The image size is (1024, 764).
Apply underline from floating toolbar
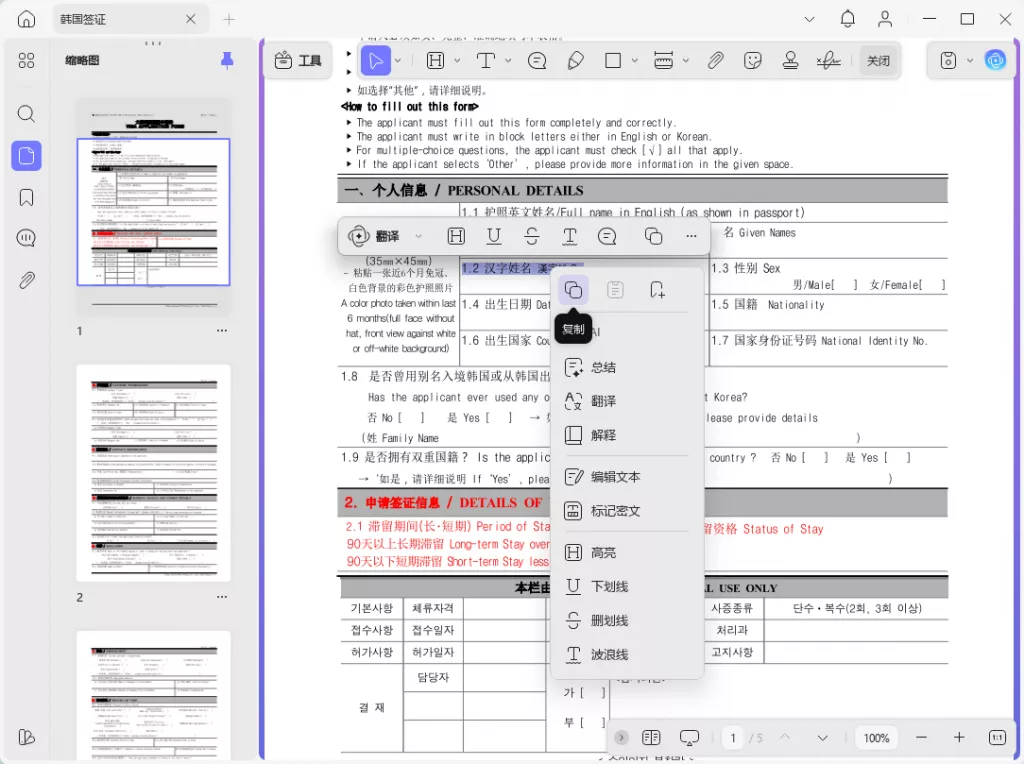(494, 236)
